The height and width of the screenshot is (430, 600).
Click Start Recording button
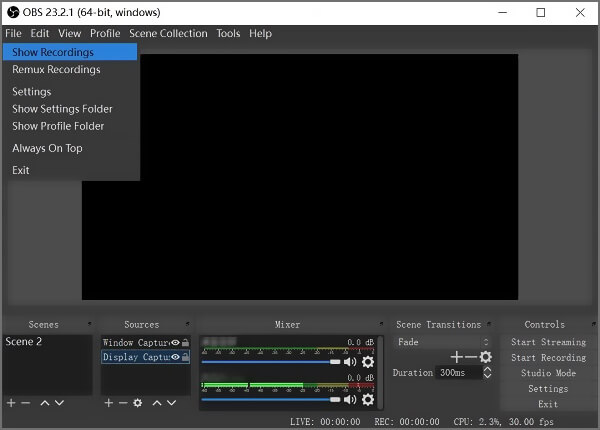pyautogui.click(x=548, y=358)
